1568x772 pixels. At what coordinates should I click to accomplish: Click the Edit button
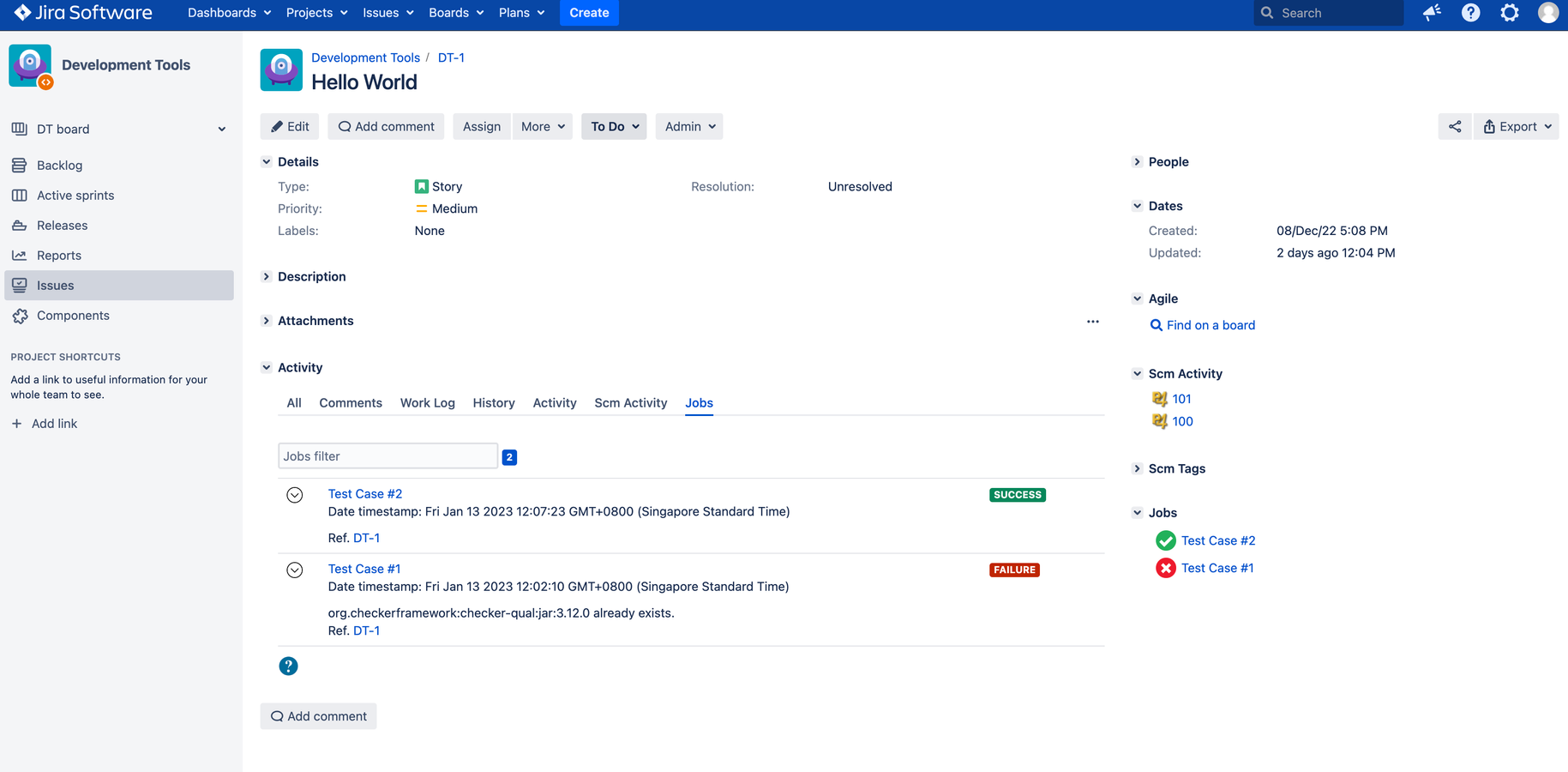click(x=290, y=126)
